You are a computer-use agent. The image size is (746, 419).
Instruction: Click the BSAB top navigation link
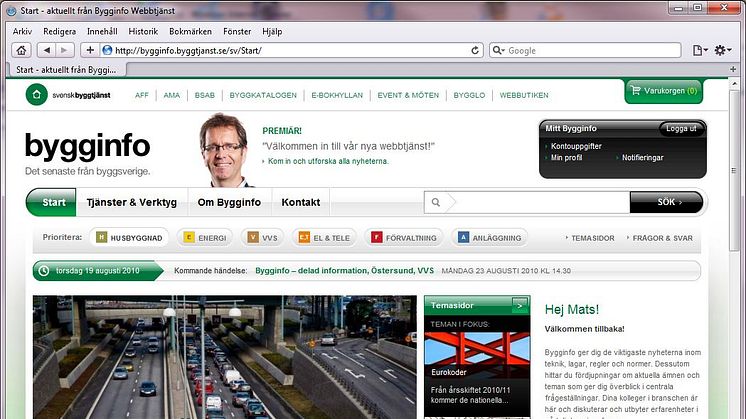[205, 95]
